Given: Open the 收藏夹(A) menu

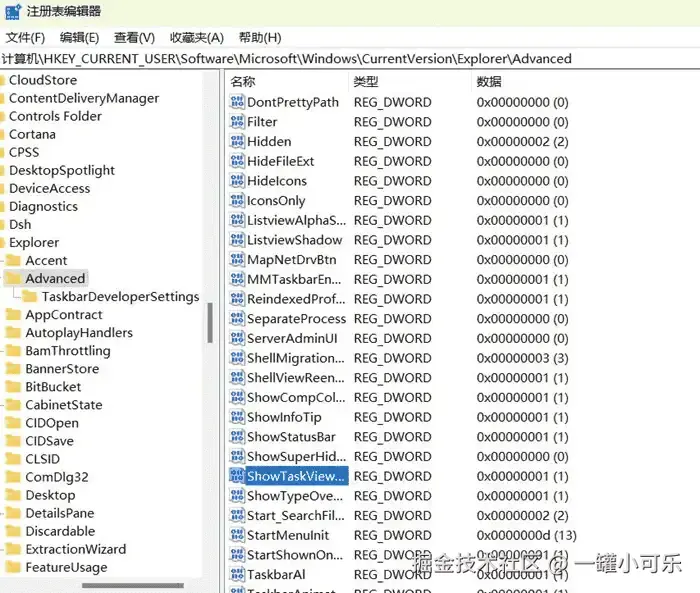Looking at the screenshot, I should 196,38.
